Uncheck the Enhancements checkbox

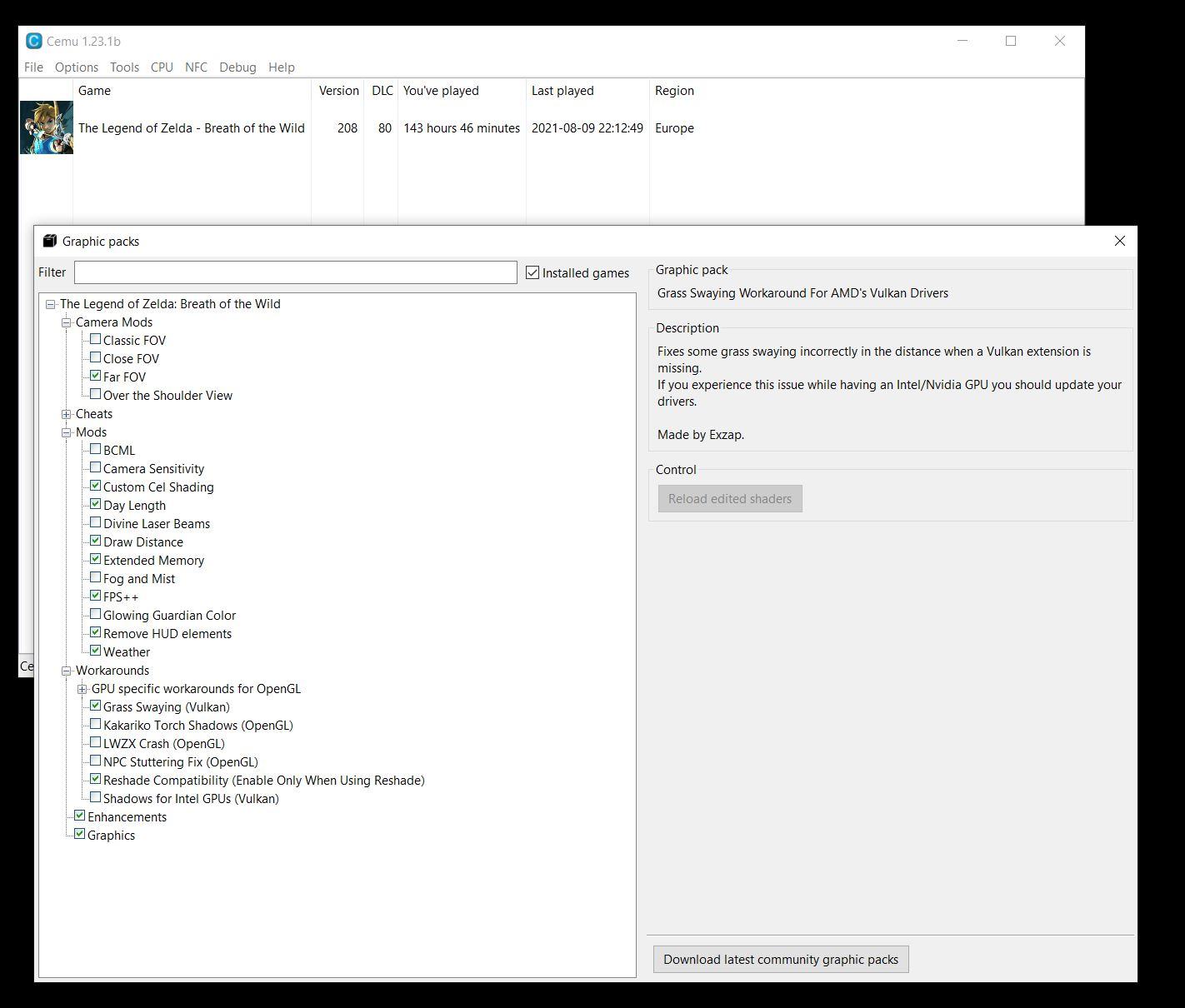click(79, 816)
